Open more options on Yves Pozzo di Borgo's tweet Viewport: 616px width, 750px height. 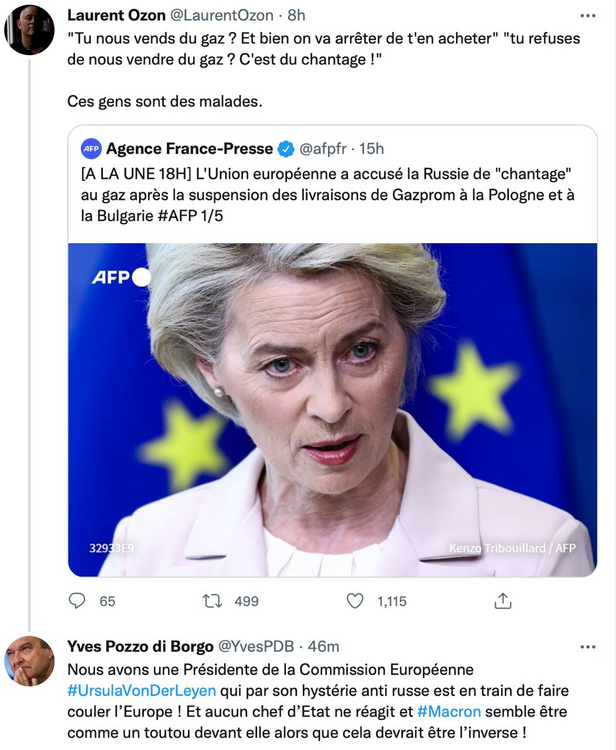coord(588,646)
